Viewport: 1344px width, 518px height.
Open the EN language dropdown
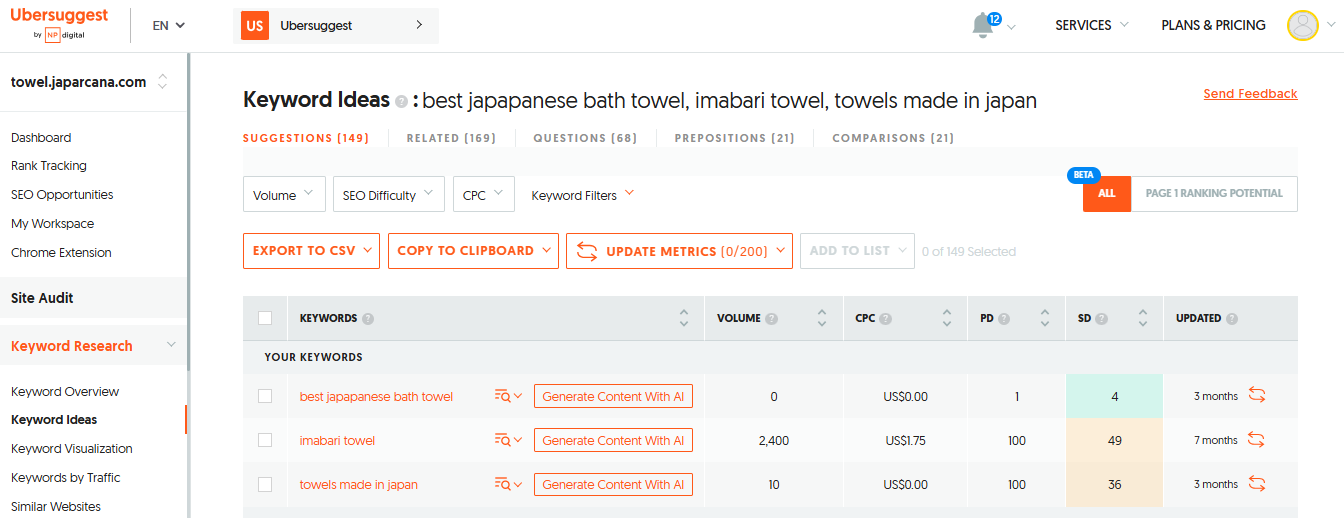169,26
